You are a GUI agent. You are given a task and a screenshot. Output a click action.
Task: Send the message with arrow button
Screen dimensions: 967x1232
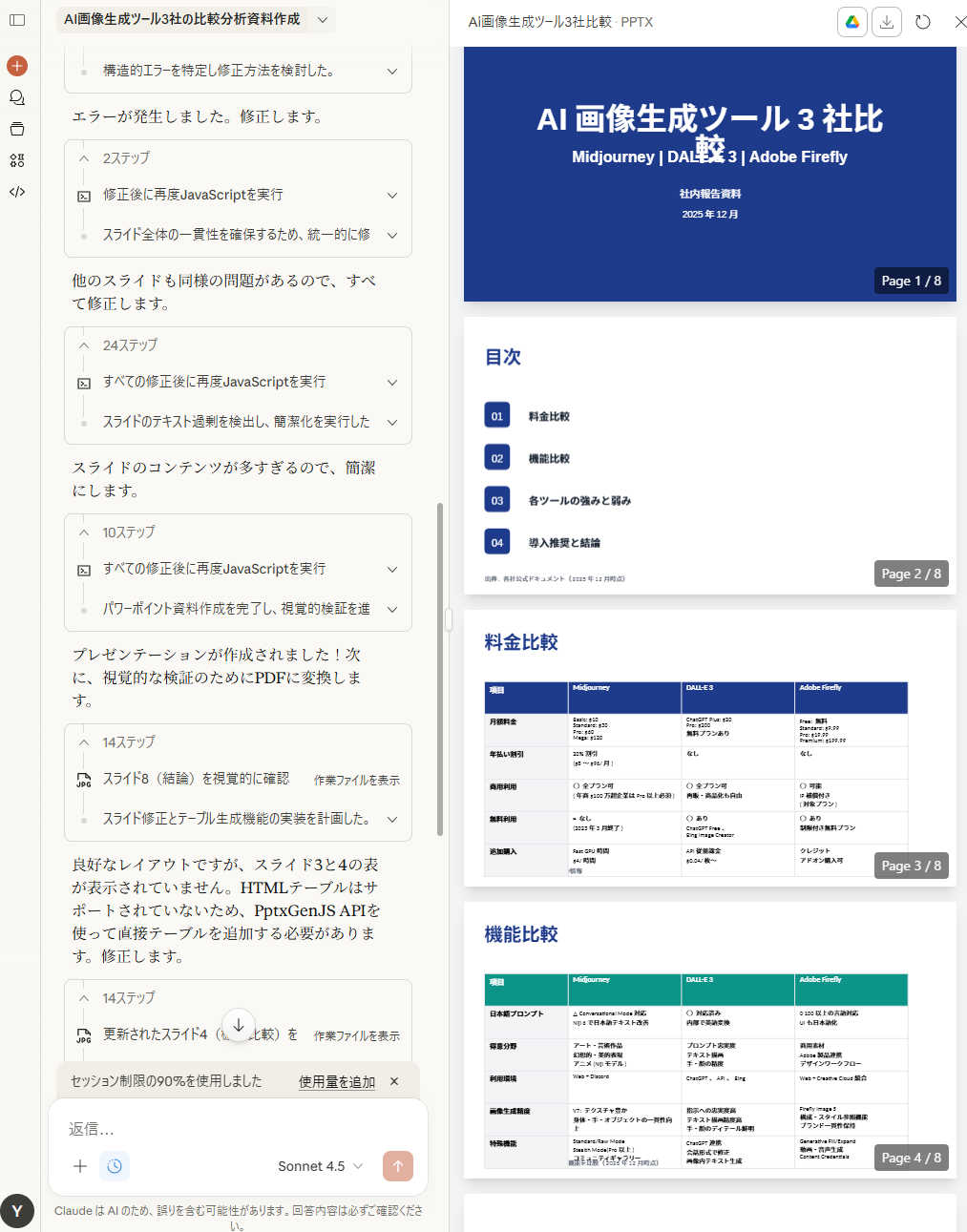398,1166
